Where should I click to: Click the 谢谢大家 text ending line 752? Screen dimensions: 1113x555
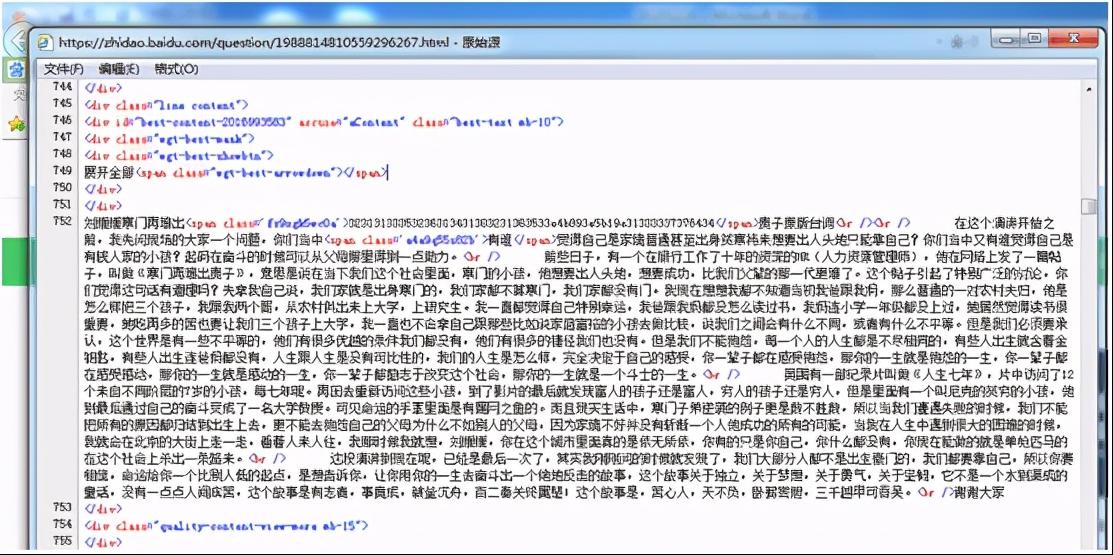pyautogui.click(x=978, y=492)
